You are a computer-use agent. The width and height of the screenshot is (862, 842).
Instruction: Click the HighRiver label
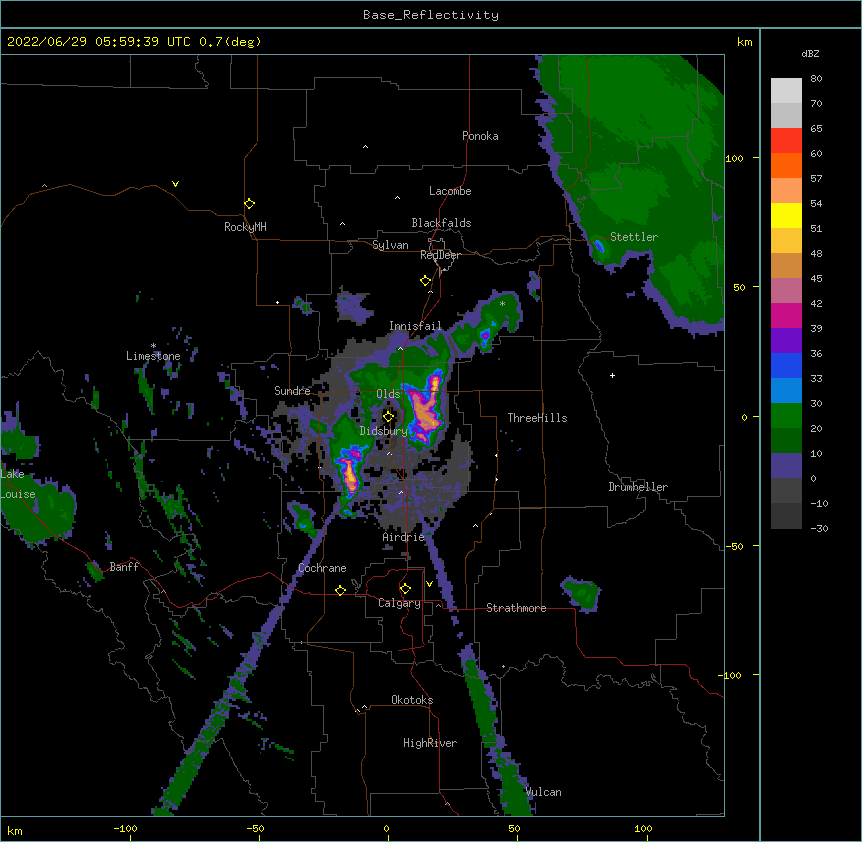point(430,743)
